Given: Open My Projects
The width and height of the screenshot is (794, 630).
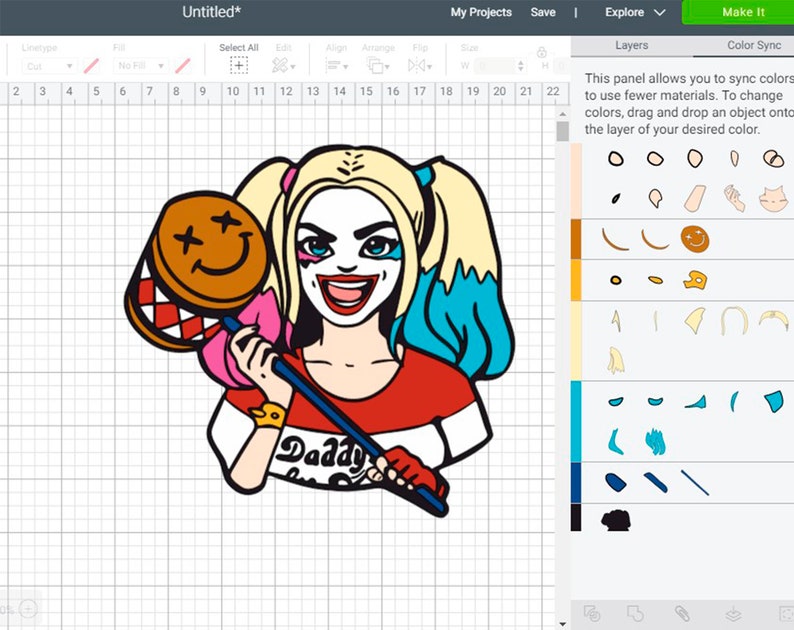Looking at the screenshot, I should [481, 12].
